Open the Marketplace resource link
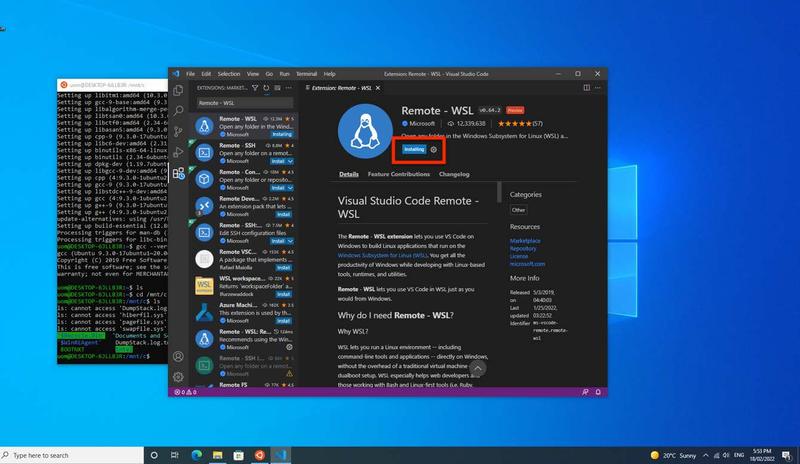Screen dimensions: 800x464 (525, 240)
